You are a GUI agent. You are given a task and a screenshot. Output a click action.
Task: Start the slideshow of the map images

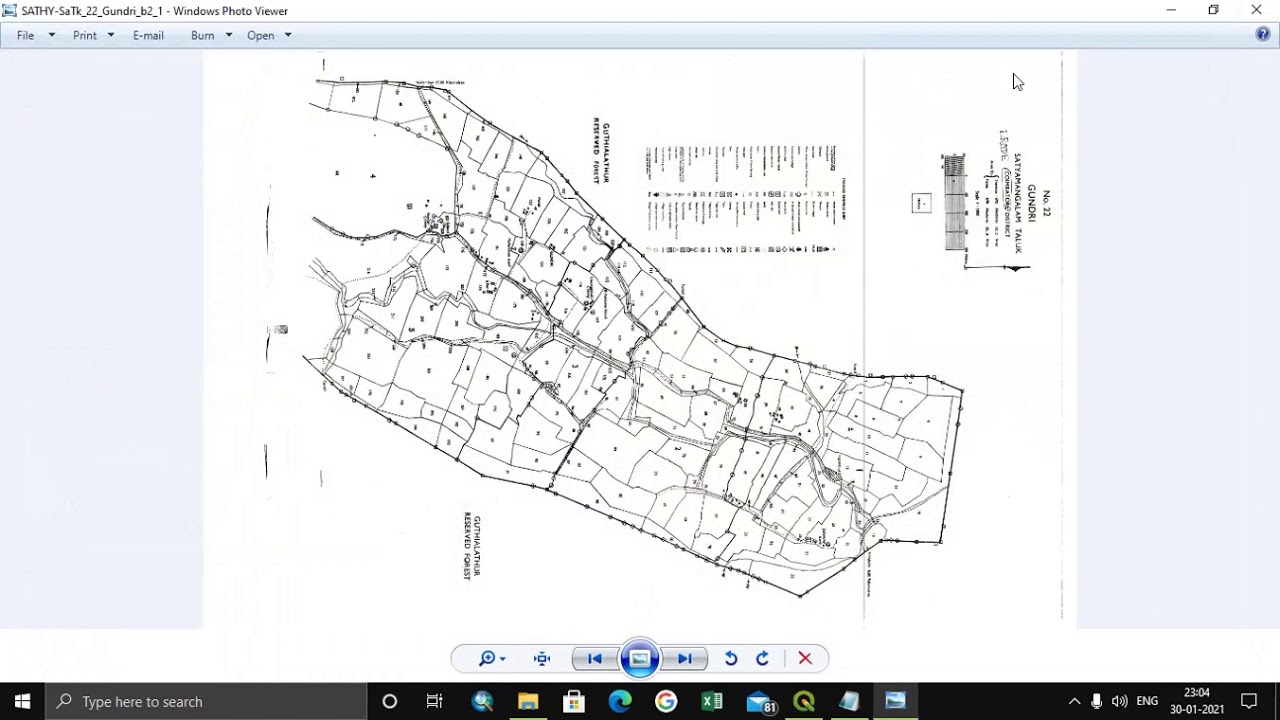pyautogui.click(x=640, y=658)
